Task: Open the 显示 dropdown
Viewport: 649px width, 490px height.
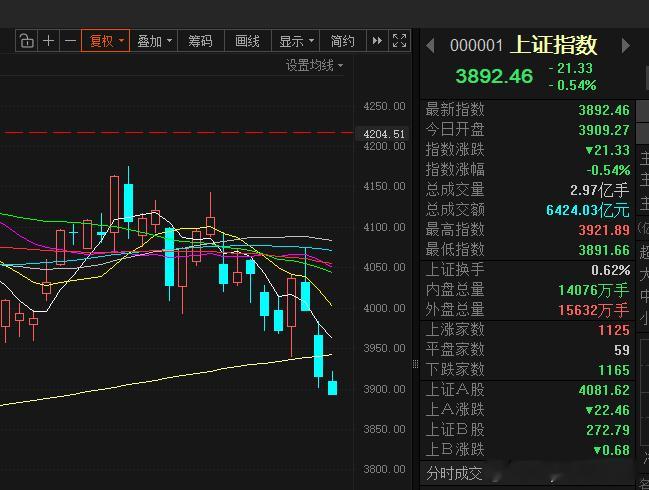Action: 296,41
